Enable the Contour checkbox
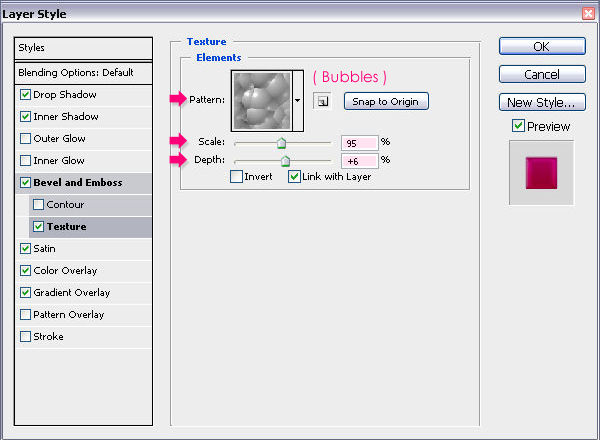This screenshot has width=600, height=440. coord(38,205)
